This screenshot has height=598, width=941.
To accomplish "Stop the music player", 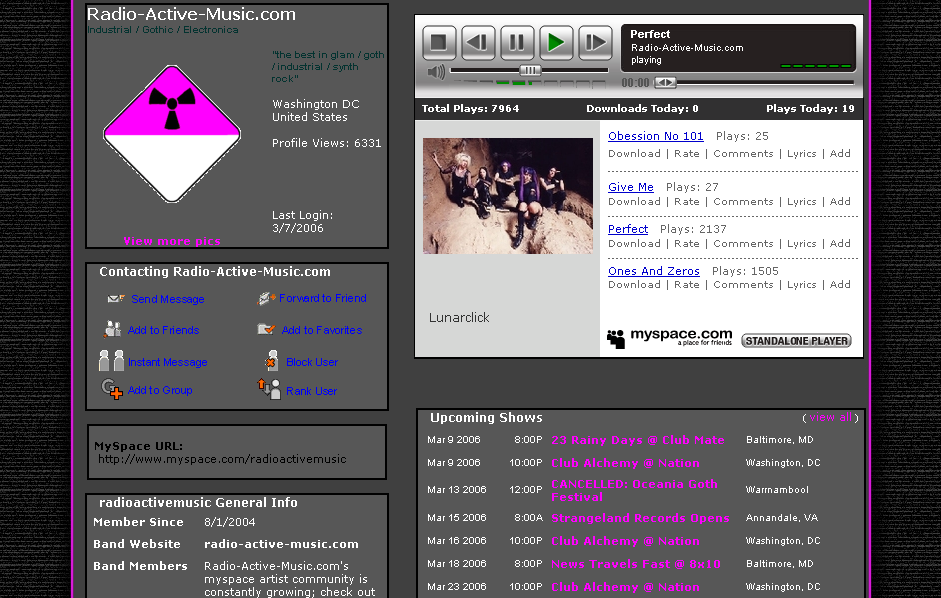I will (439, 42).
